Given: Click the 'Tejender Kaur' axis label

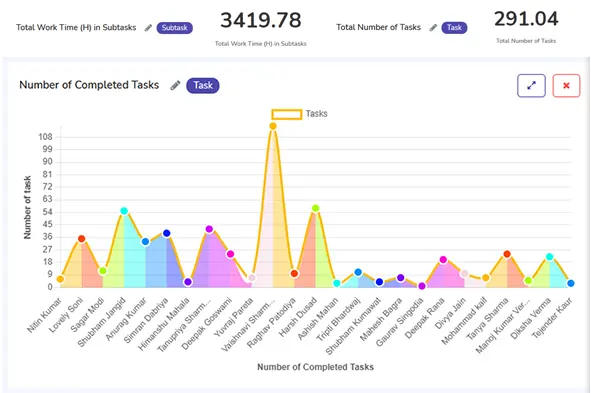Looking at the screenshot, I should click(553, 317).
